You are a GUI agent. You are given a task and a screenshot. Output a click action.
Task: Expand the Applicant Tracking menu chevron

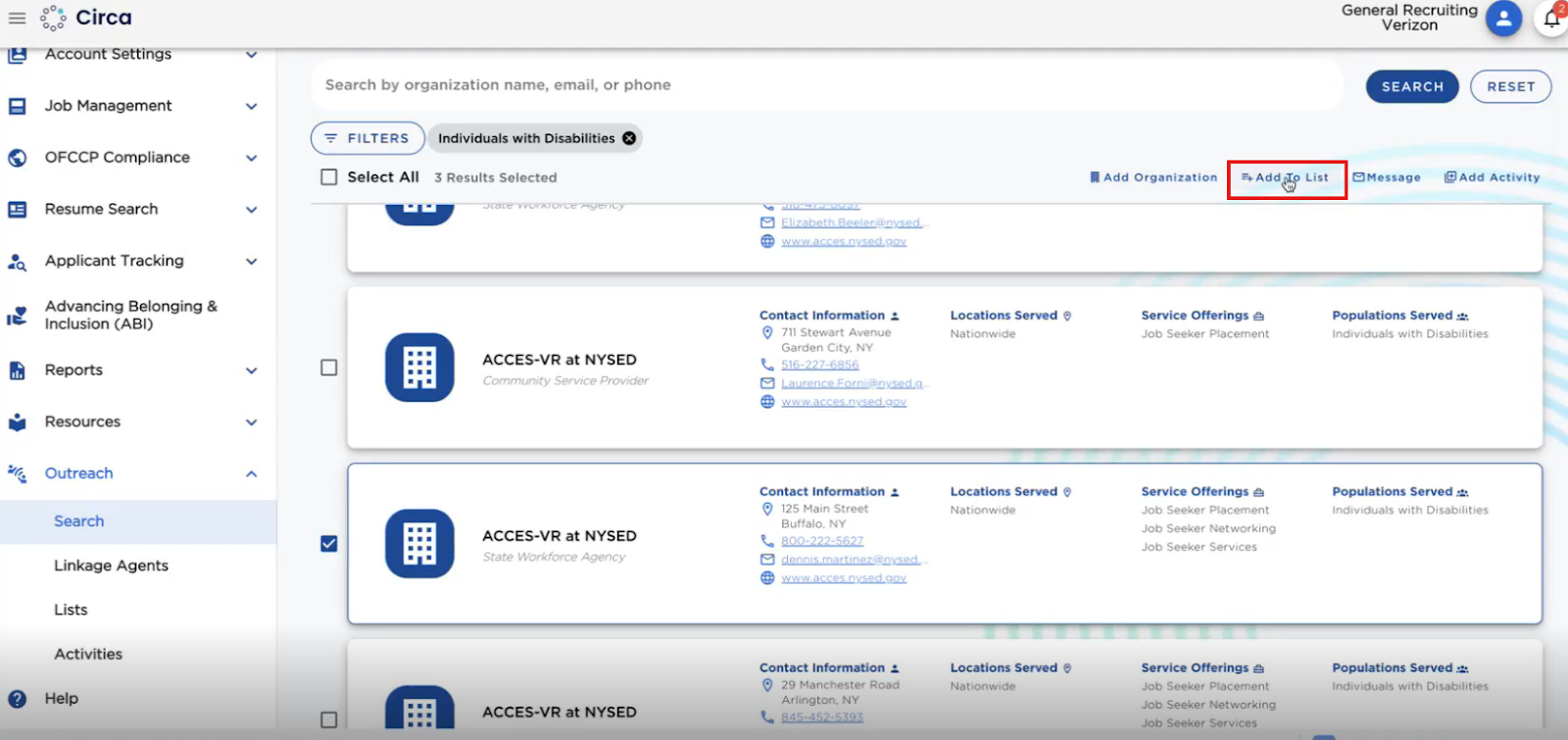tap(252, 262)
